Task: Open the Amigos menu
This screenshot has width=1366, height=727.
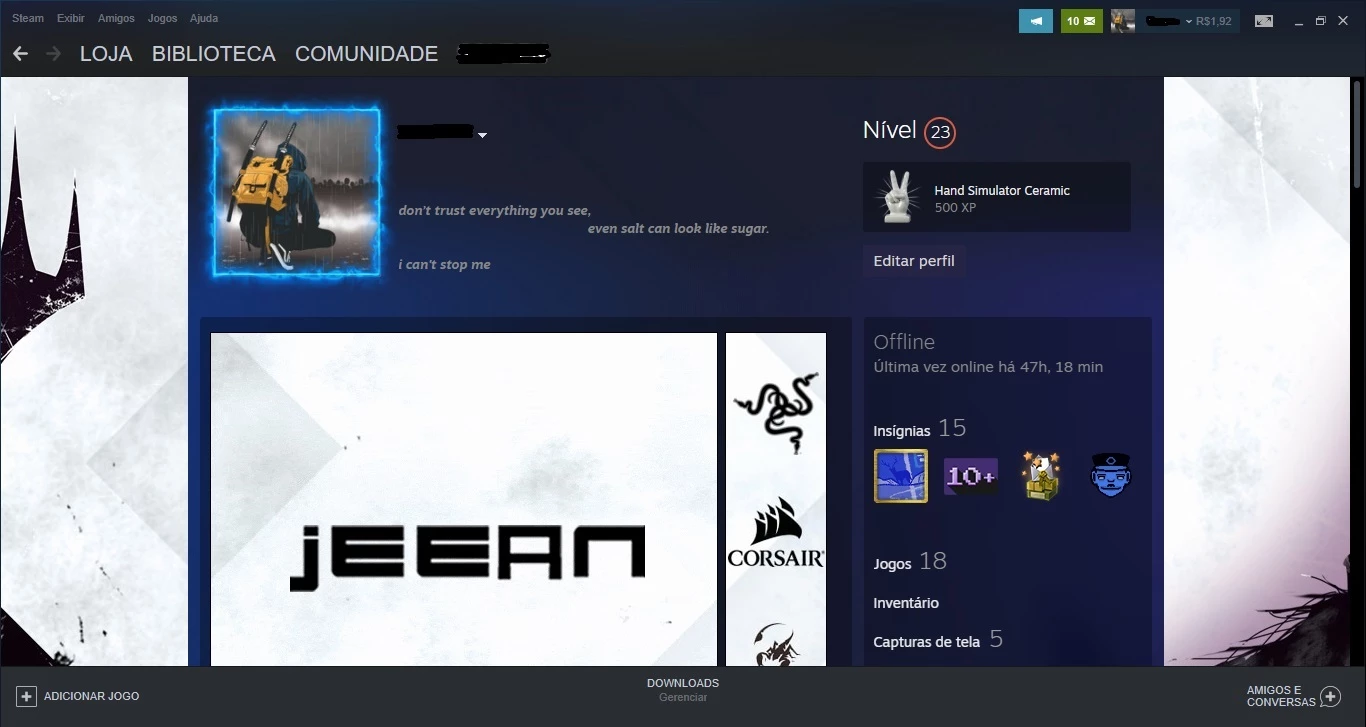Action: coord(116,18)
